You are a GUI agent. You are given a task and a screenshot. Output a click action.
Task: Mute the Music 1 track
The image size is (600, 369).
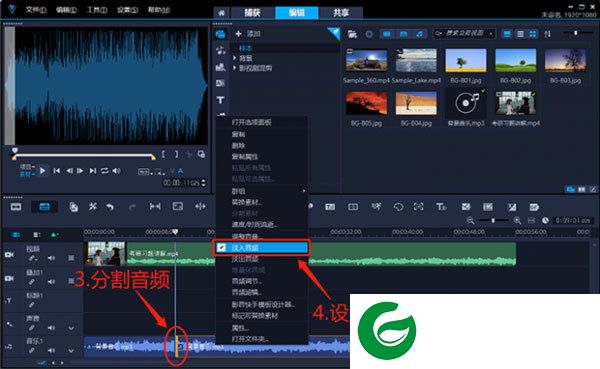[51, 351]
